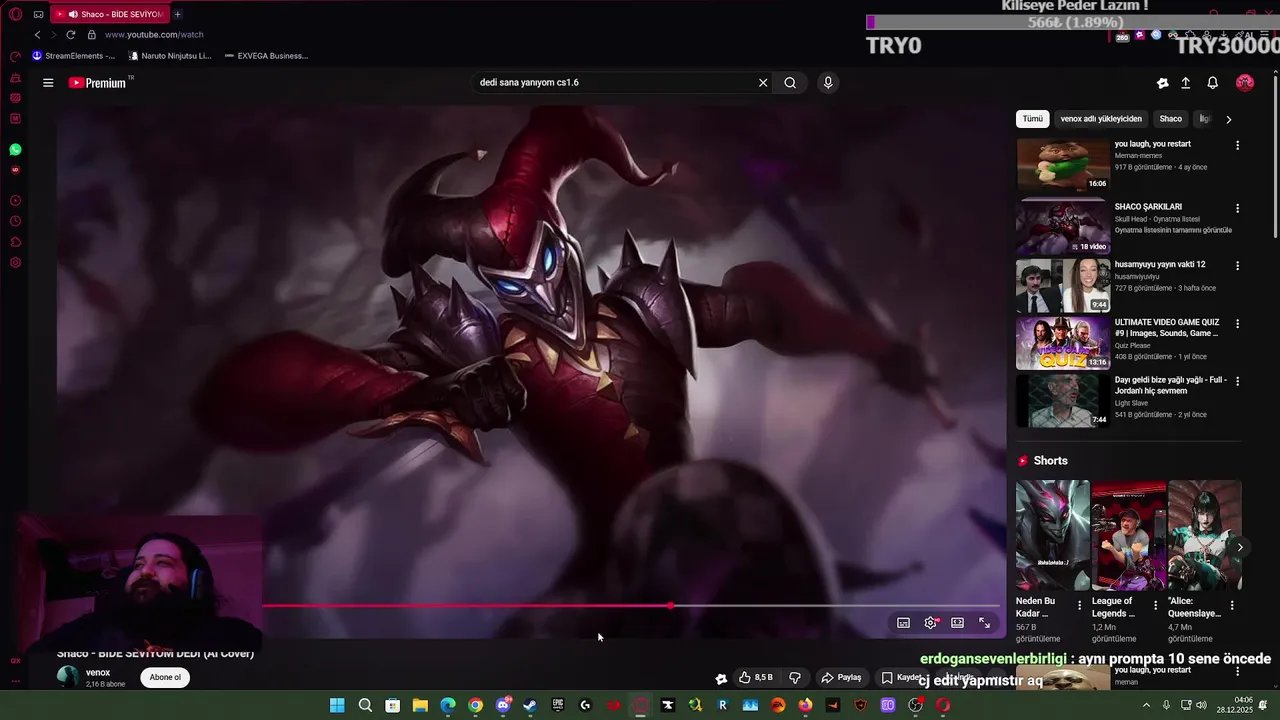Open Windows taskbar search
1280x720 pixels.
tap(365, 705)
